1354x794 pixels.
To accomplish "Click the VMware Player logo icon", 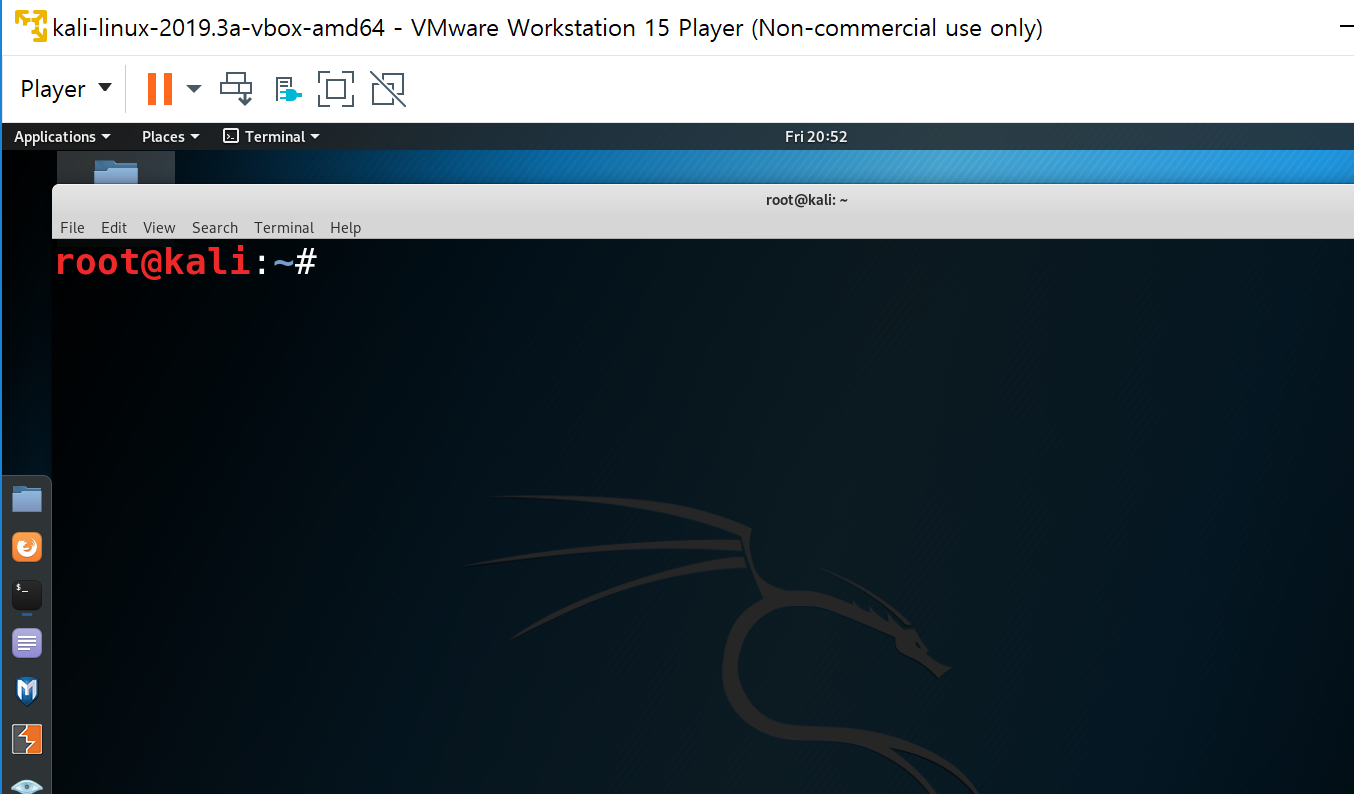I will (x=31, y=27).
